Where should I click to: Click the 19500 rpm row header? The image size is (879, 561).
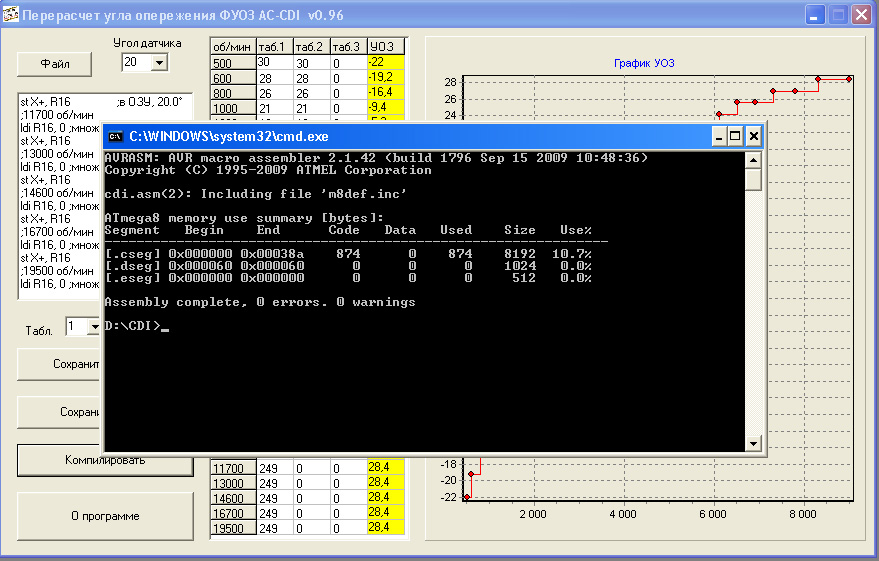pyautogui.click(x=233, y=528)
